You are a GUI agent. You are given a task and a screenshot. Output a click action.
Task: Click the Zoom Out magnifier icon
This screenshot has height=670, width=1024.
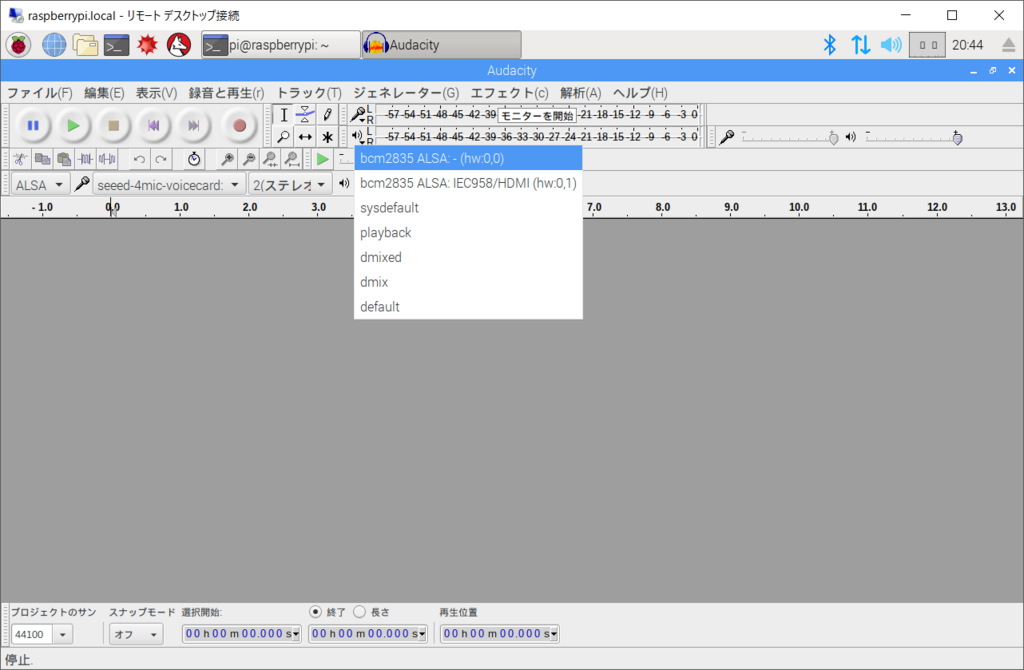249,159
